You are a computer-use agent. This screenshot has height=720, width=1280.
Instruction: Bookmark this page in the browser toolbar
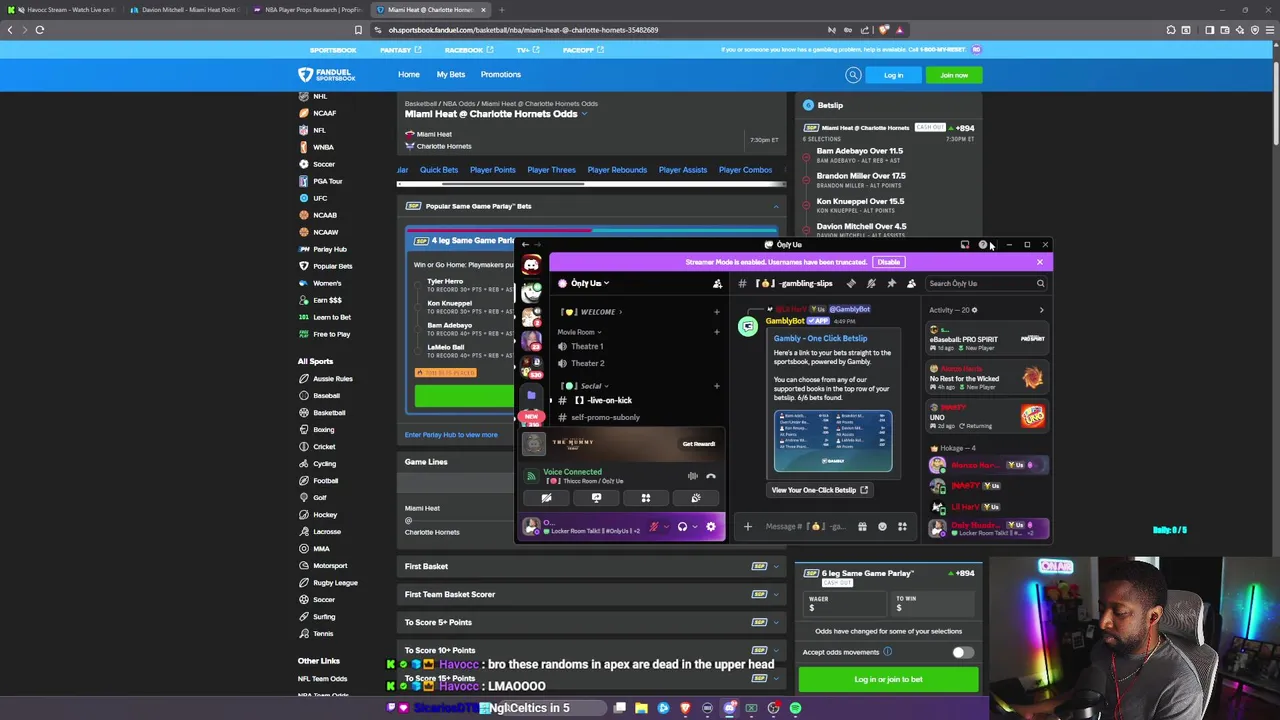coord(358,30)
